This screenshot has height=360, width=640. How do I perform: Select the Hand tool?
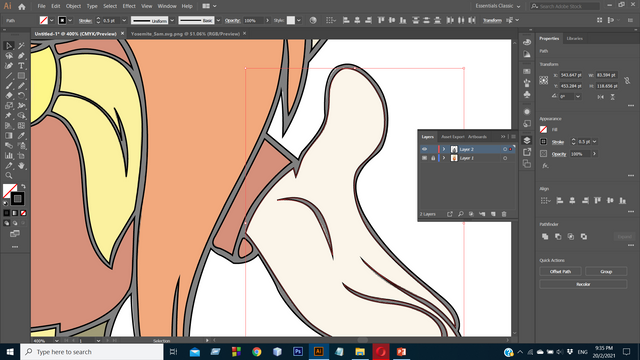21,166
